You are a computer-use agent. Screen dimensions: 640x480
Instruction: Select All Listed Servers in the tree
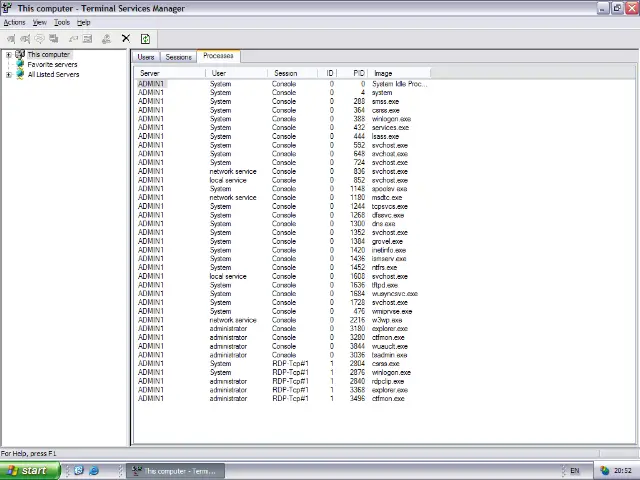coord(53,74)
